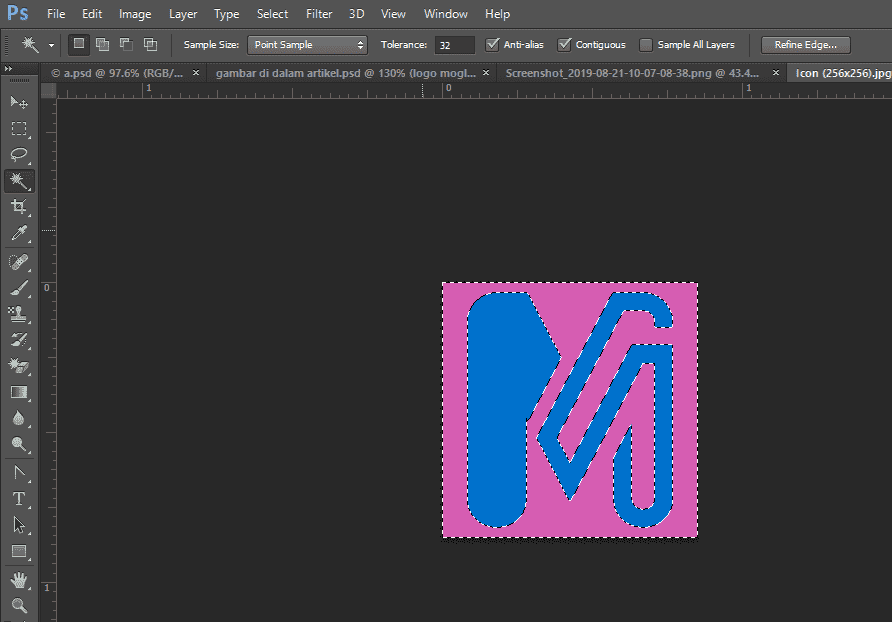
Task: Select the Eraser tool
Action: click(x=19, y=366)
